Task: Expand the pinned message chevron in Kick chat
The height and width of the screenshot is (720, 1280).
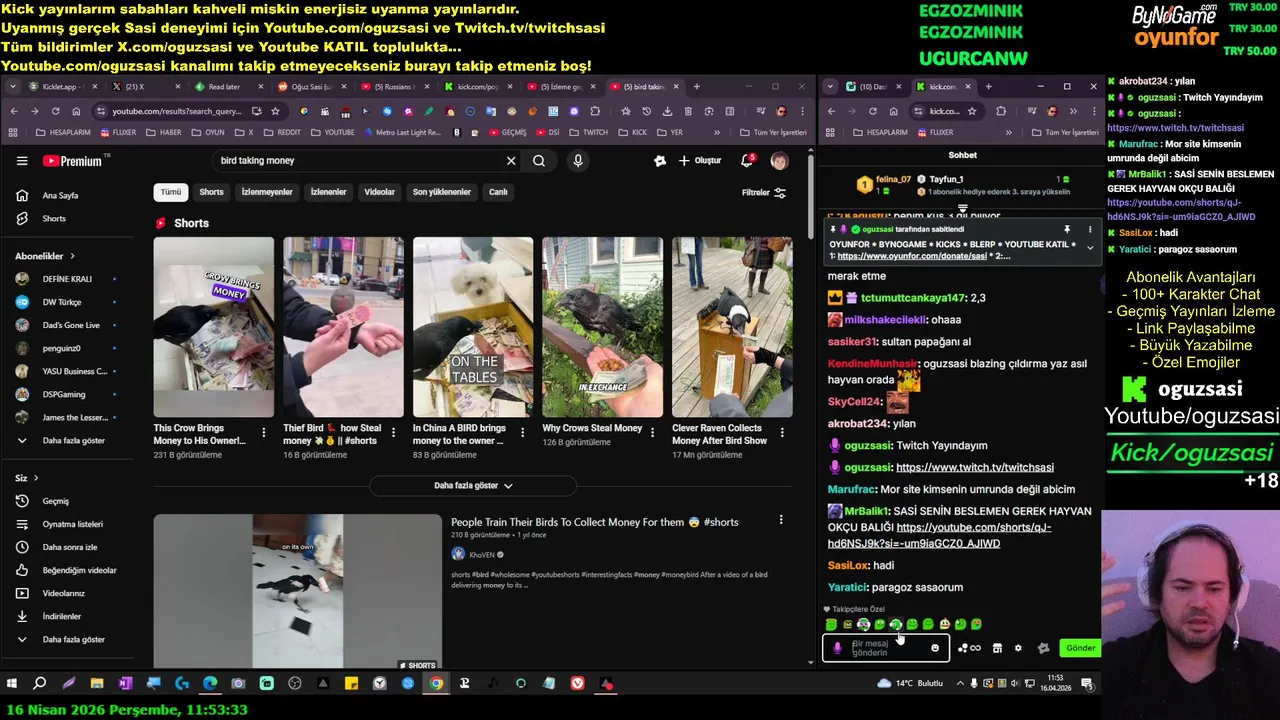Action: coord(1090,247)
